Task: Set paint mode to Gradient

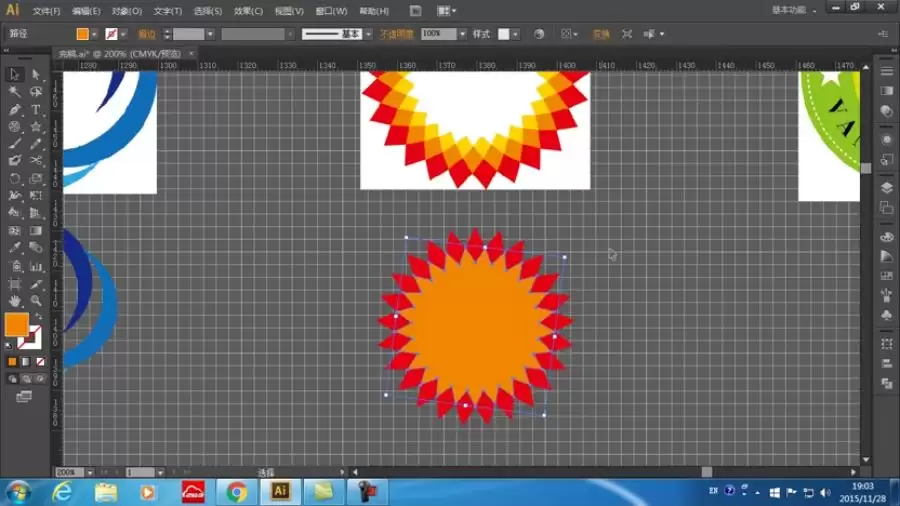Action: tap(26, 361)
